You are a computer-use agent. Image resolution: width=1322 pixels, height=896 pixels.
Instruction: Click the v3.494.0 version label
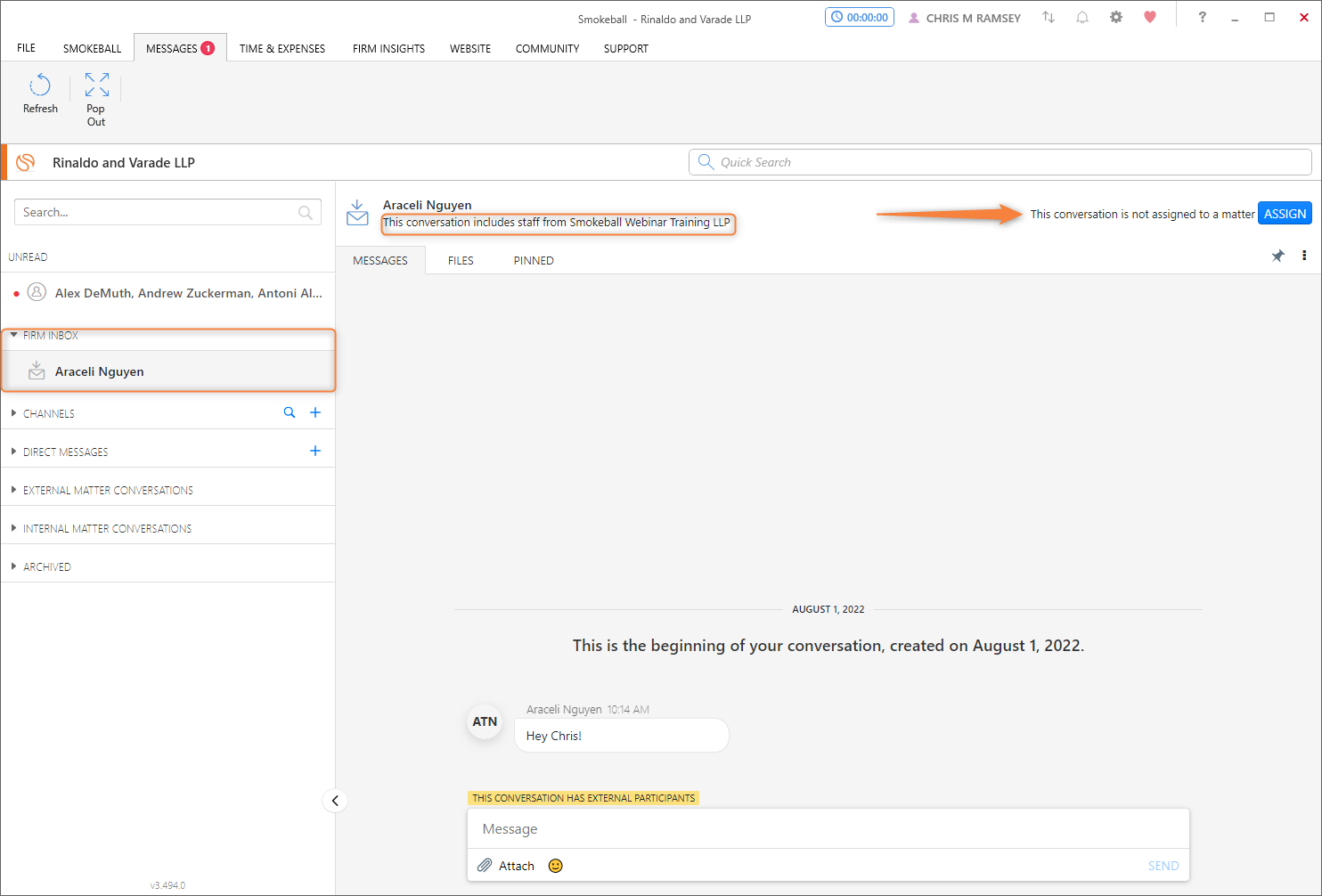[167, 885]
